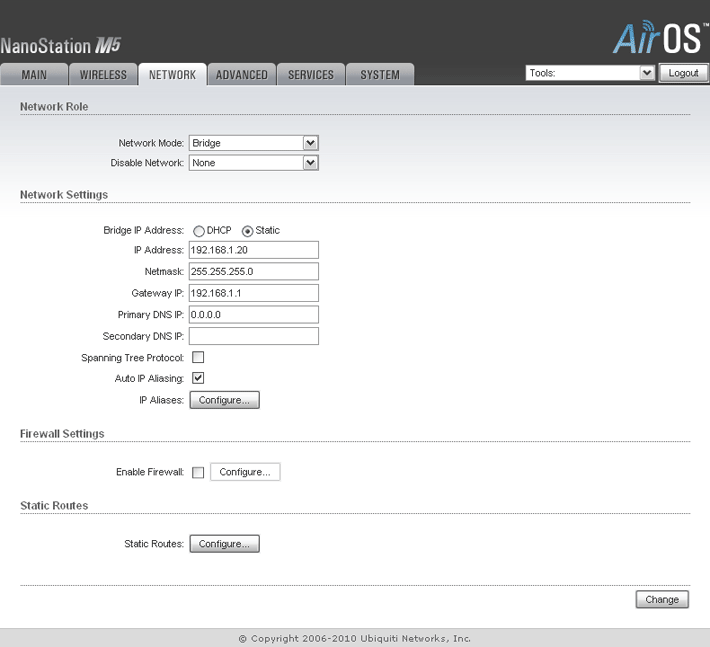Screen dimensions: 710x647
Task: Enable the Spanning Tree Protocol checkbox
Action: coord(198,357)
